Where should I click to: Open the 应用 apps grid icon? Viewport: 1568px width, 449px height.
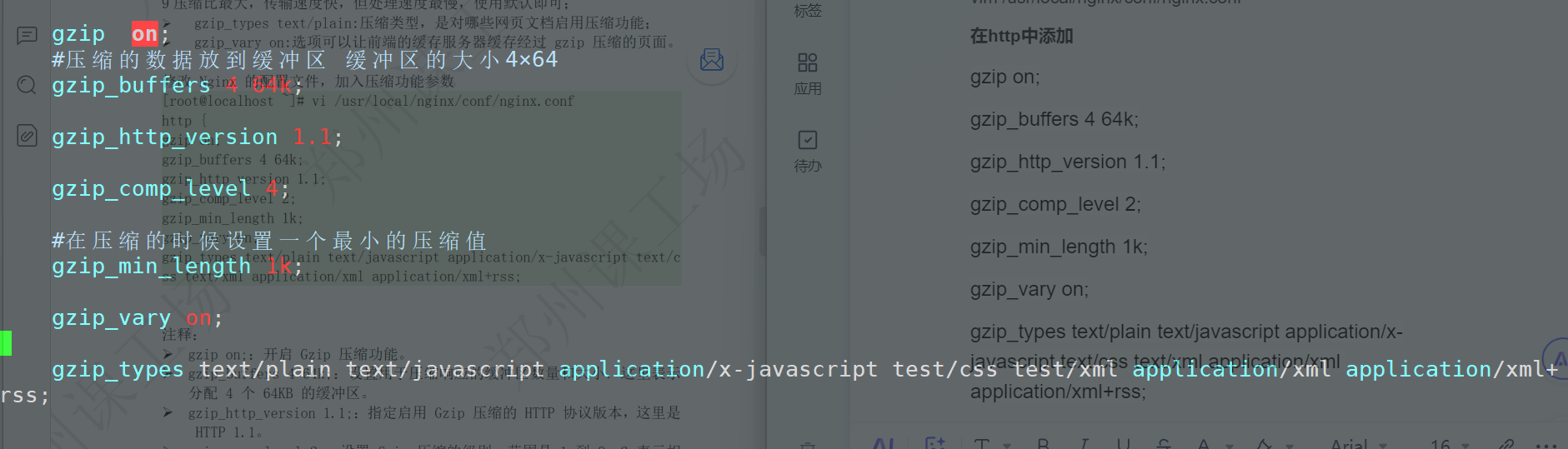point(807,62)
